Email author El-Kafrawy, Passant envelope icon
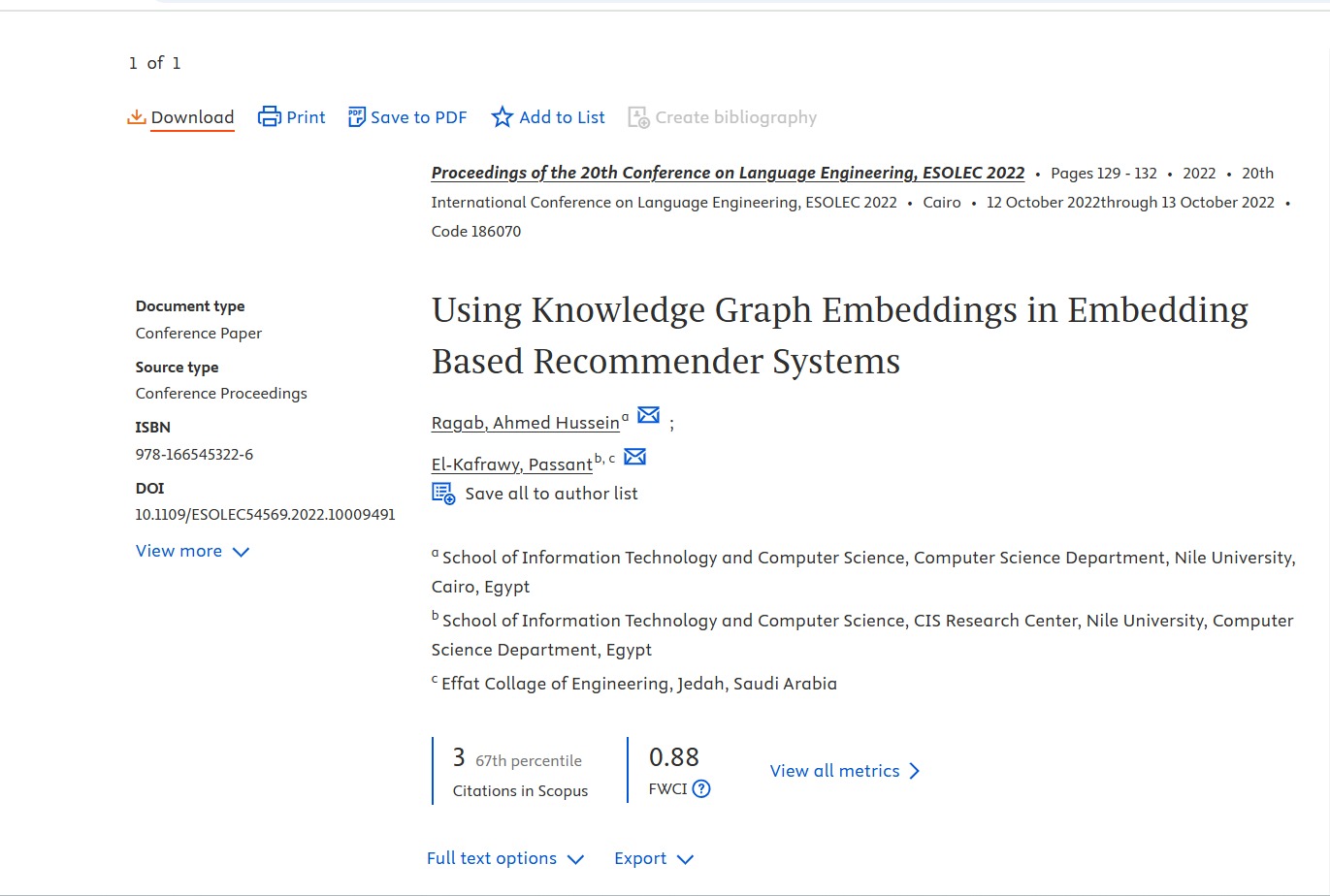The image size is (1330, 896). click(x=634, y=457)
